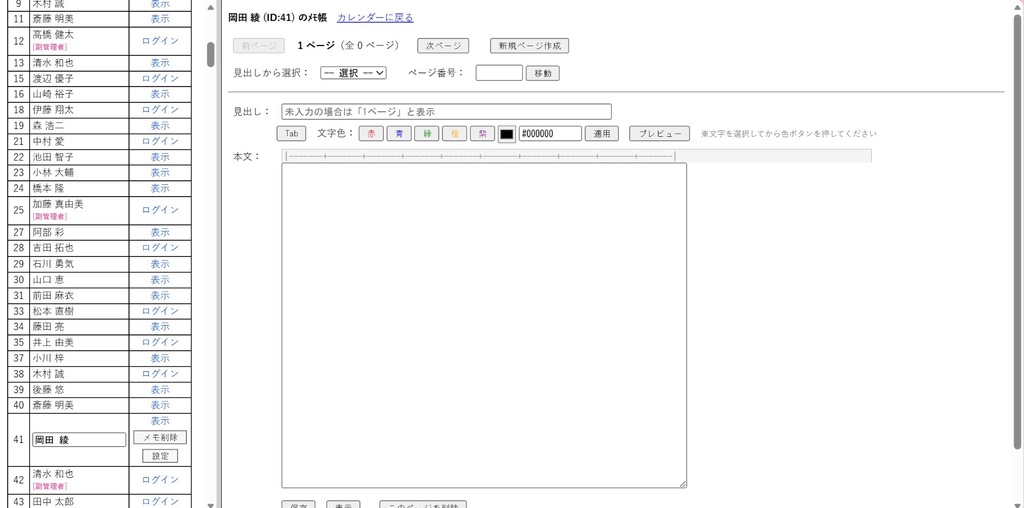Open the 見出しから選択 dropdown
Image resolution: width=1024 pixels, height=508 pixels.
pyautogui.click(x=353, y=73)
